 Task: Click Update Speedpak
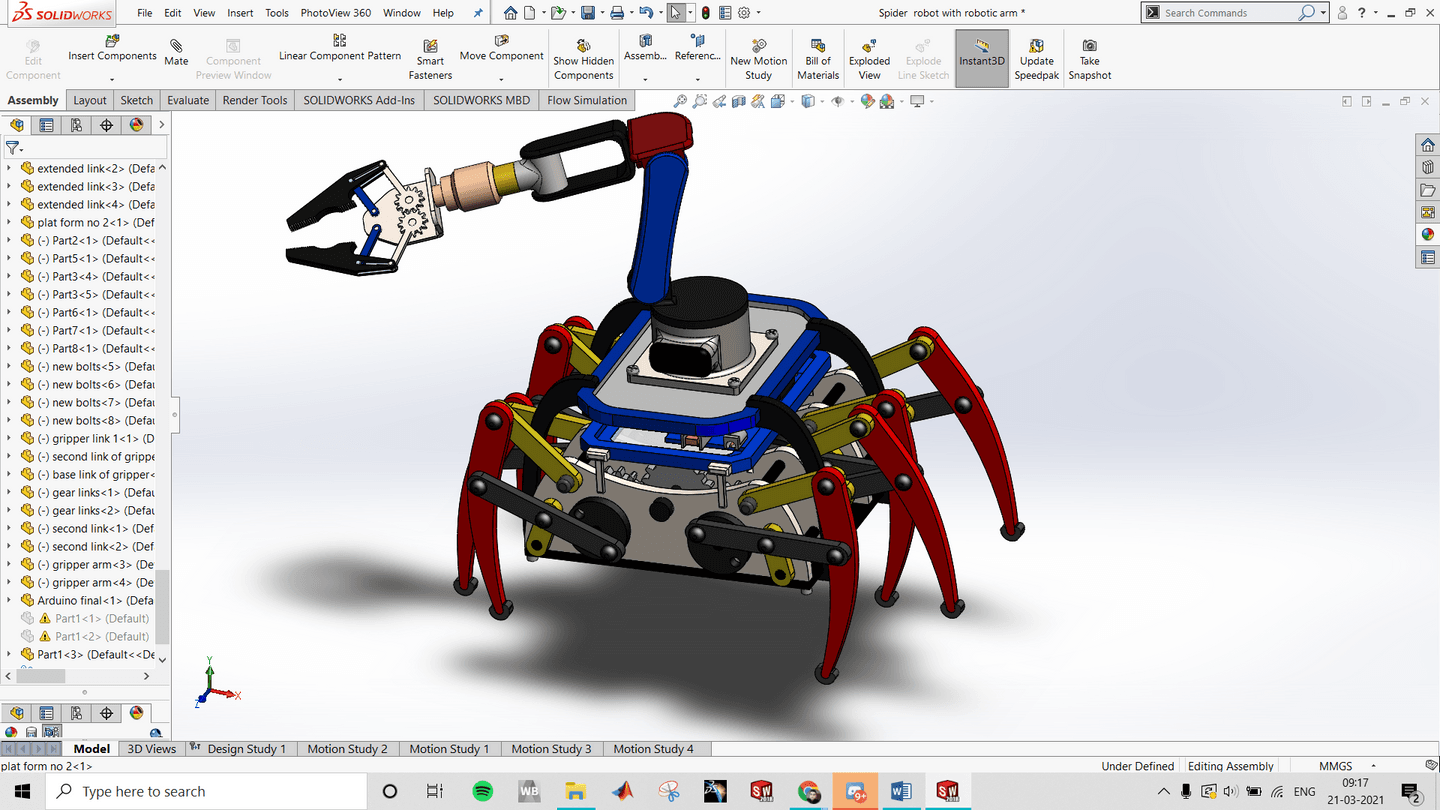1037,60
